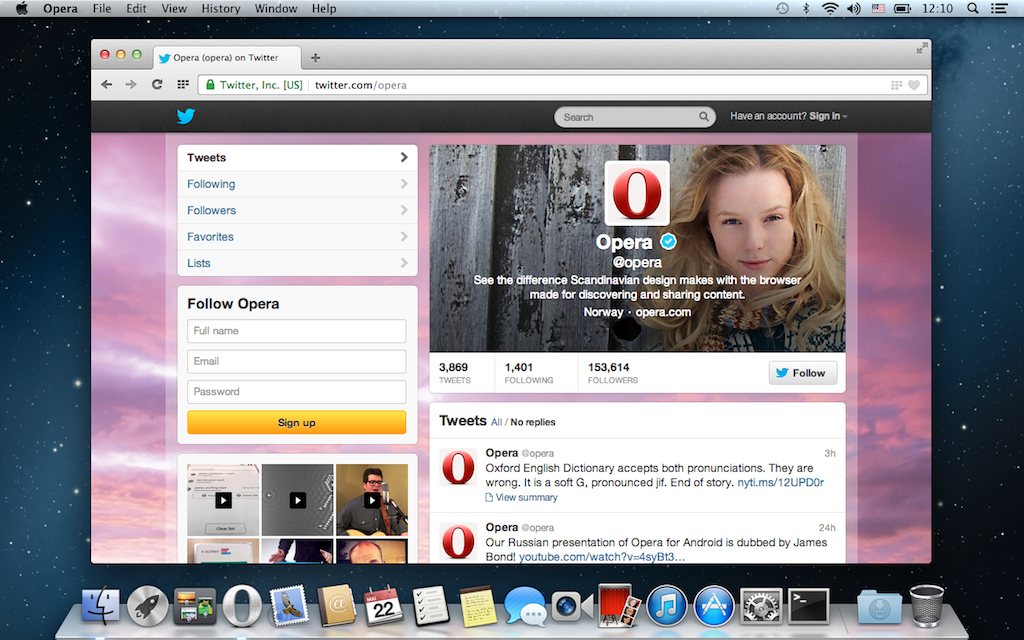Open Speed Dial grid icon in toolbar
Screen dimensions: 1024x640
click(183, 85)
